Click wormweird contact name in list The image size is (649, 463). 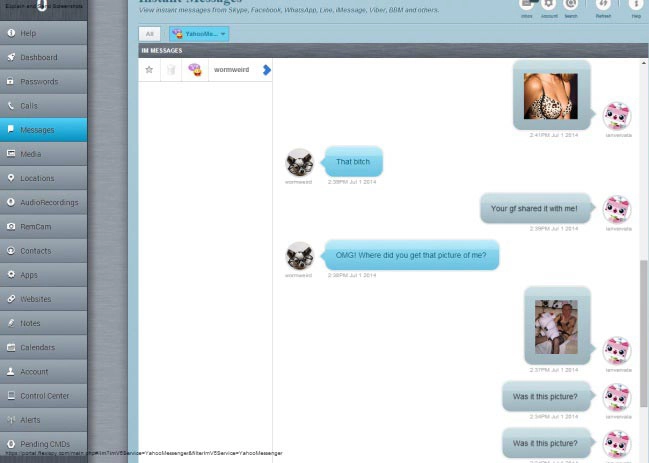point(231,70)
